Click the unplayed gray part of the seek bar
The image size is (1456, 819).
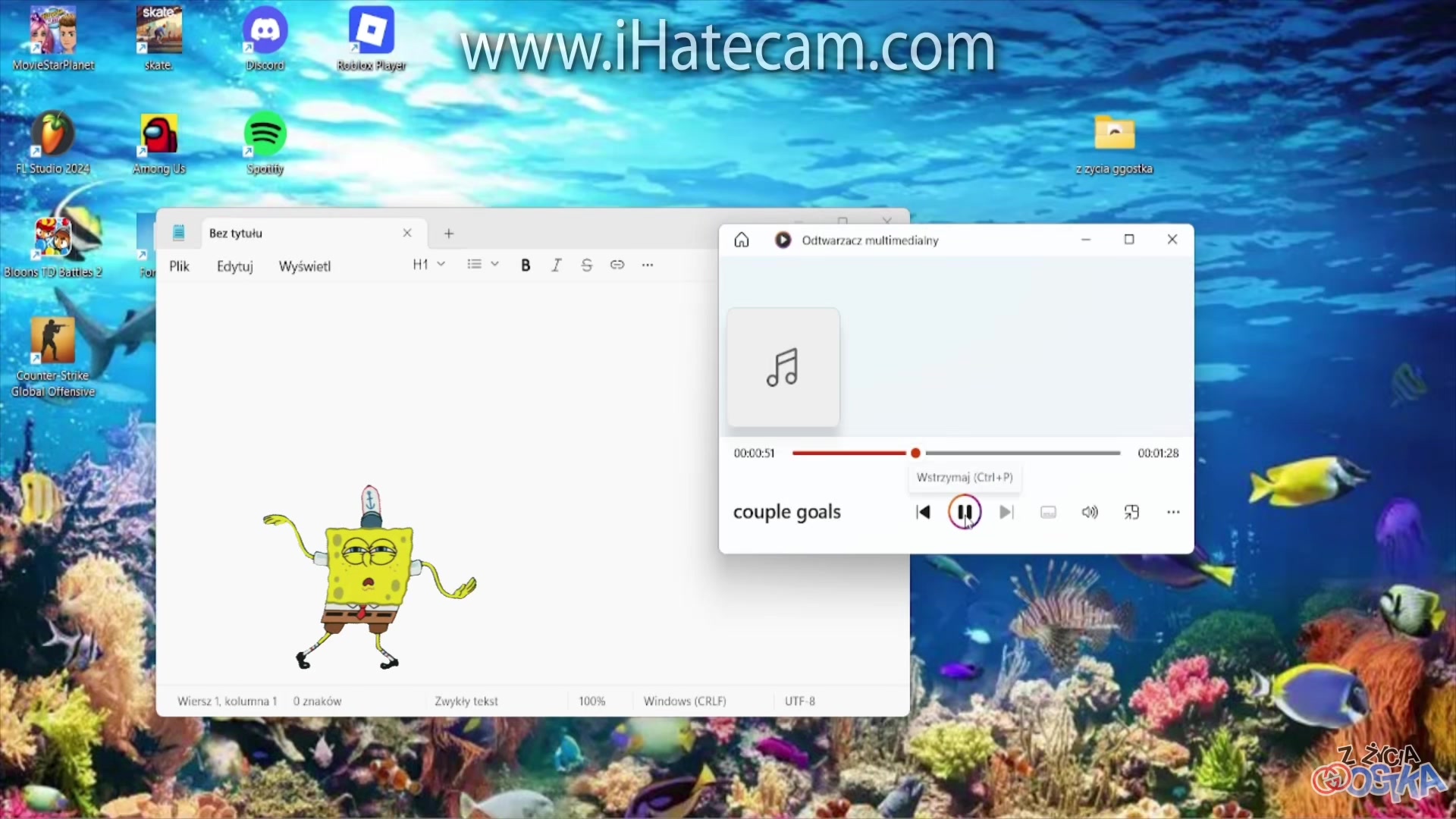(x=1022, y=453)
